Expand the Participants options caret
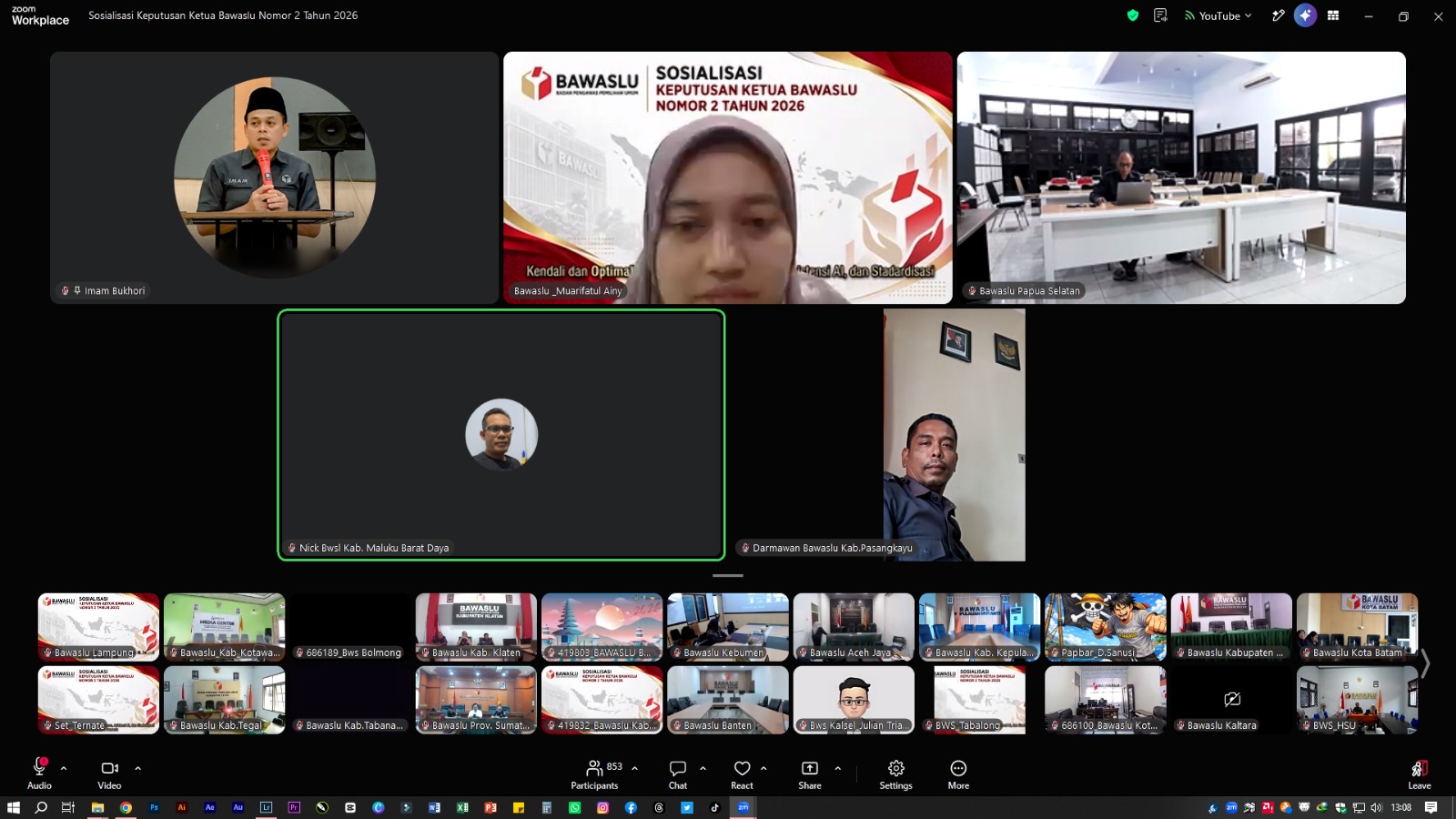This screenshot has height=819, width=1456. (x=634, y=768)
